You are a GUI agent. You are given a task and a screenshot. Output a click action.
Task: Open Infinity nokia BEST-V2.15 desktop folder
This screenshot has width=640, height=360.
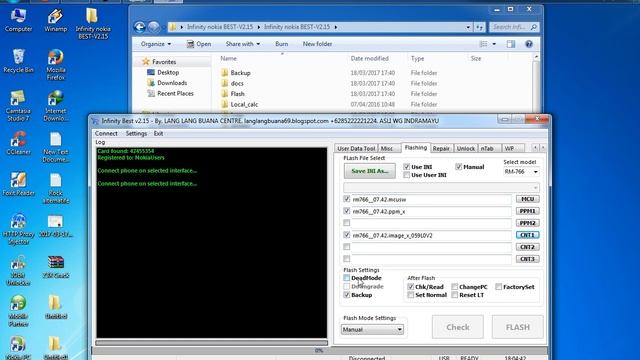[x=93, y=24]
